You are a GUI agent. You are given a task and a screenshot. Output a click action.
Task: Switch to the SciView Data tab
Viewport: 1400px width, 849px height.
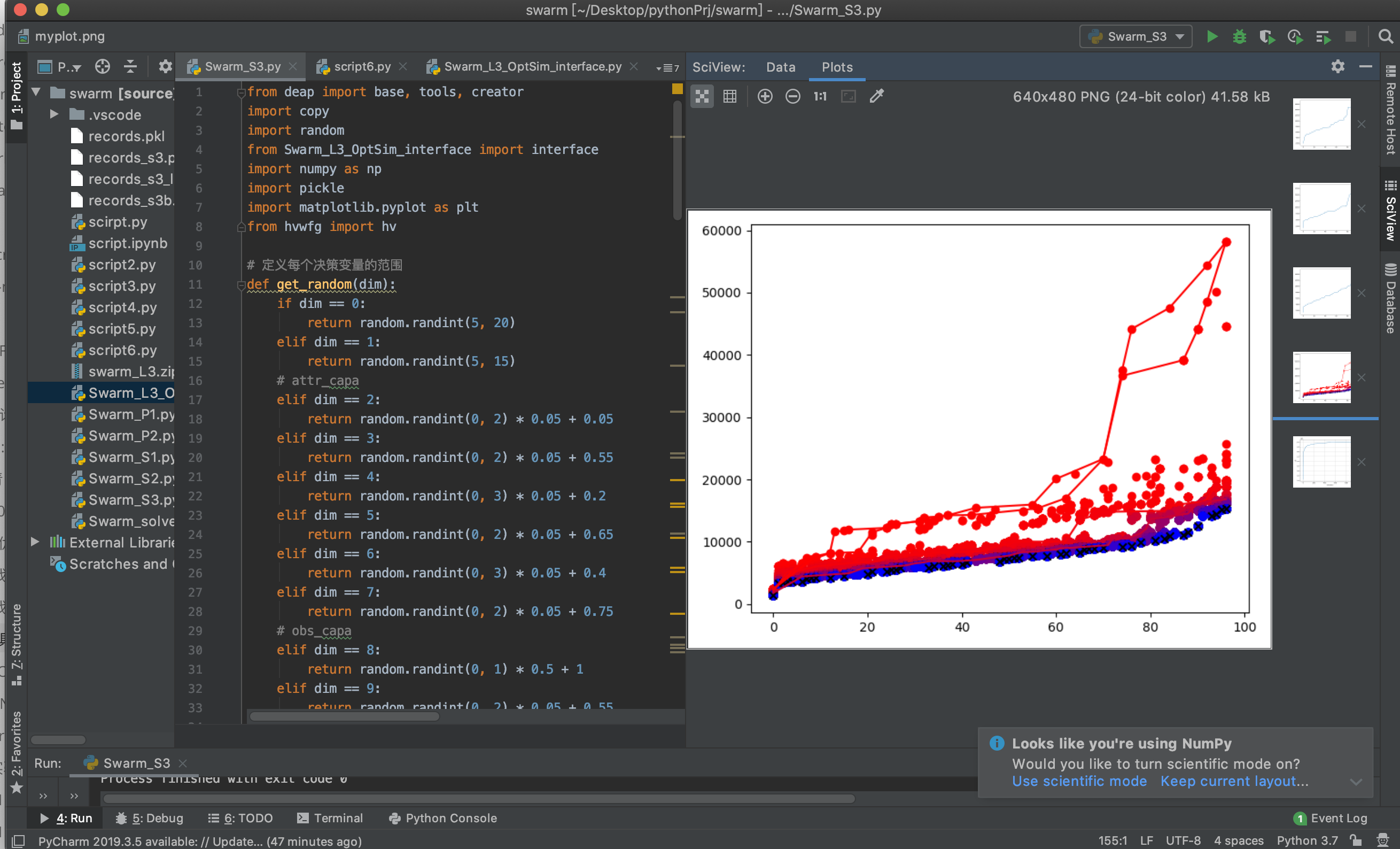pos(780,67)
